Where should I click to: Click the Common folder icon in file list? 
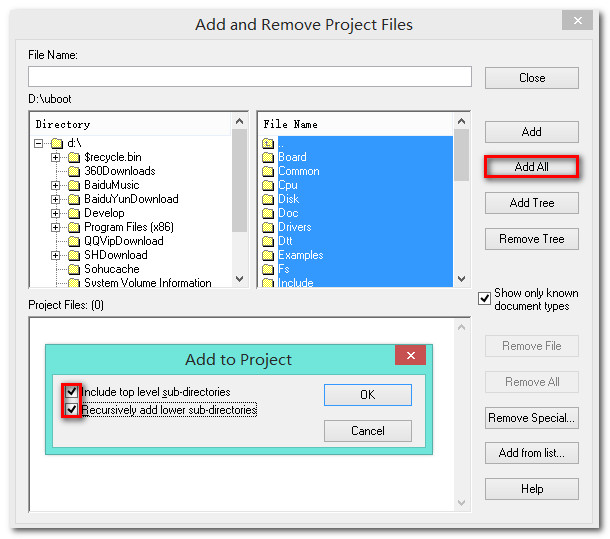(268, 171)
